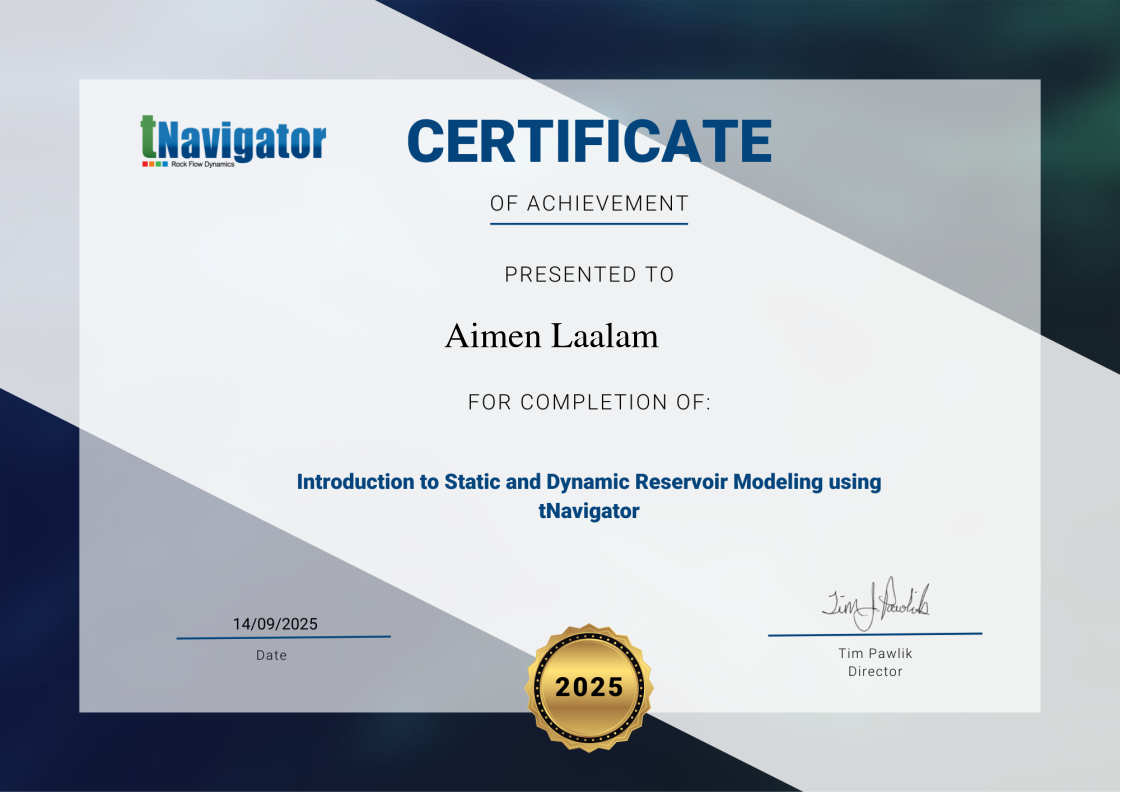Click the recipient name Aimen Laalam
1123x794 pixels.
tap(551, 337)
